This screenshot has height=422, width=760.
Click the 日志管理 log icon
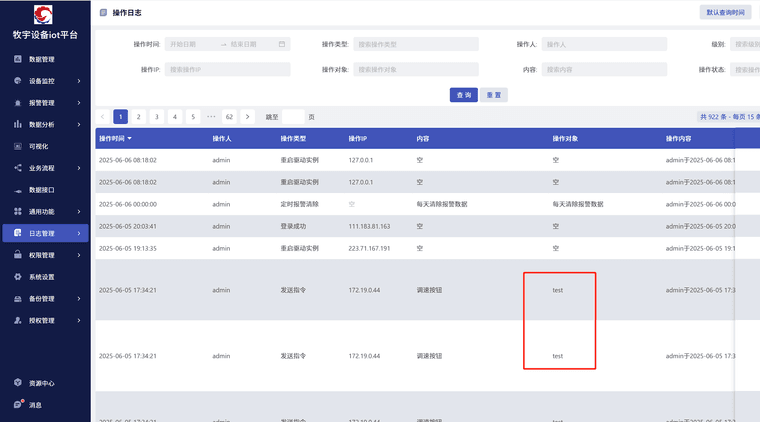coord(17,233)
